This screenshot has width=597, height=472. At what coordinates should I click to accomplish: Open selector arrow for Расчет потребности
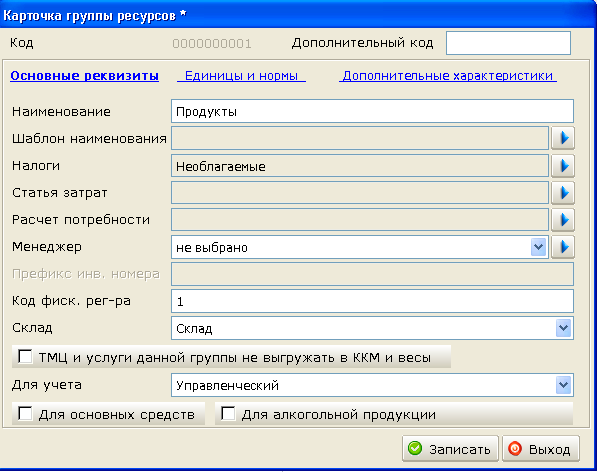click(563, 220)
